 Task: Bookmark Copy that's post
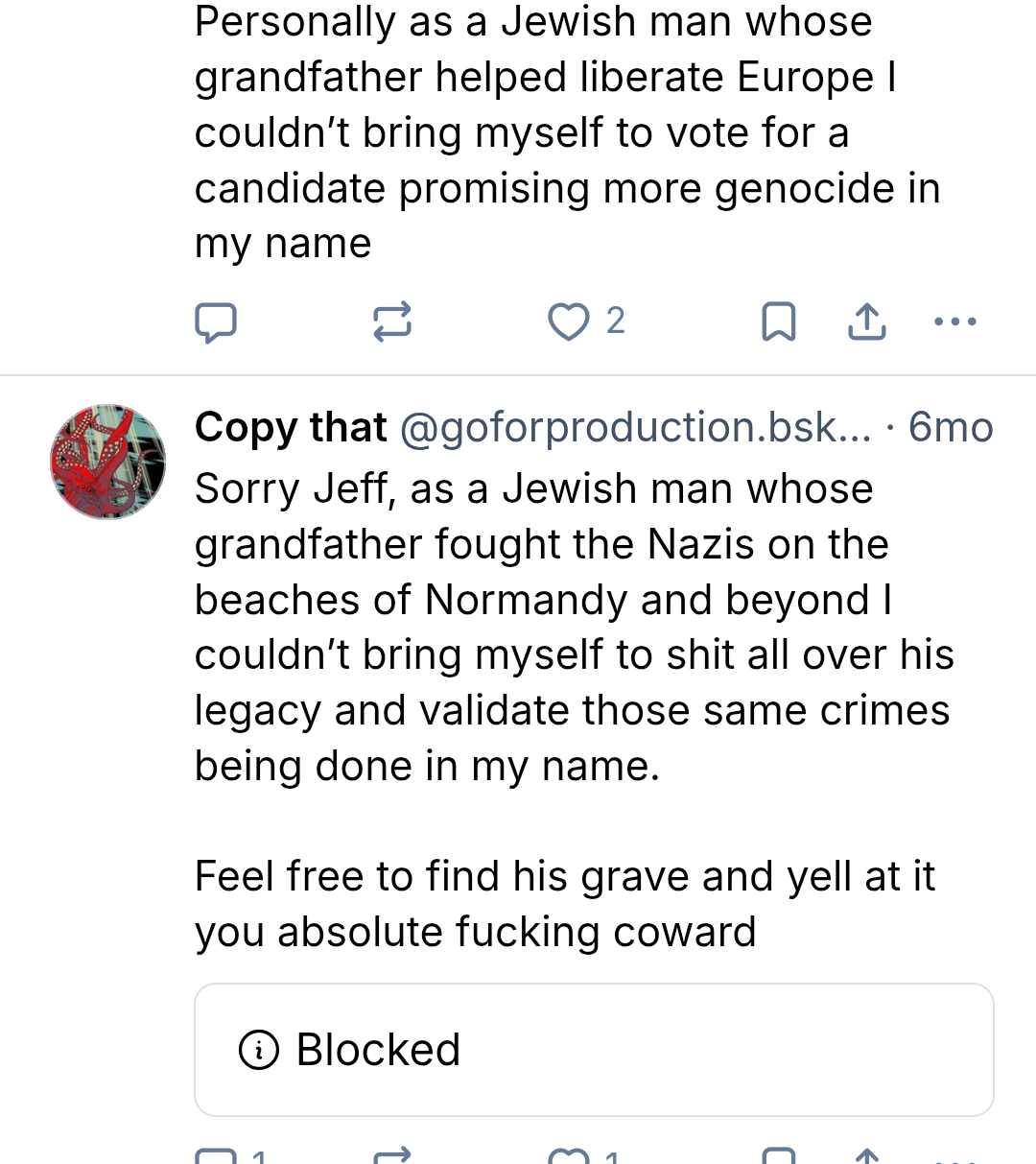[x=778, y=1156]
